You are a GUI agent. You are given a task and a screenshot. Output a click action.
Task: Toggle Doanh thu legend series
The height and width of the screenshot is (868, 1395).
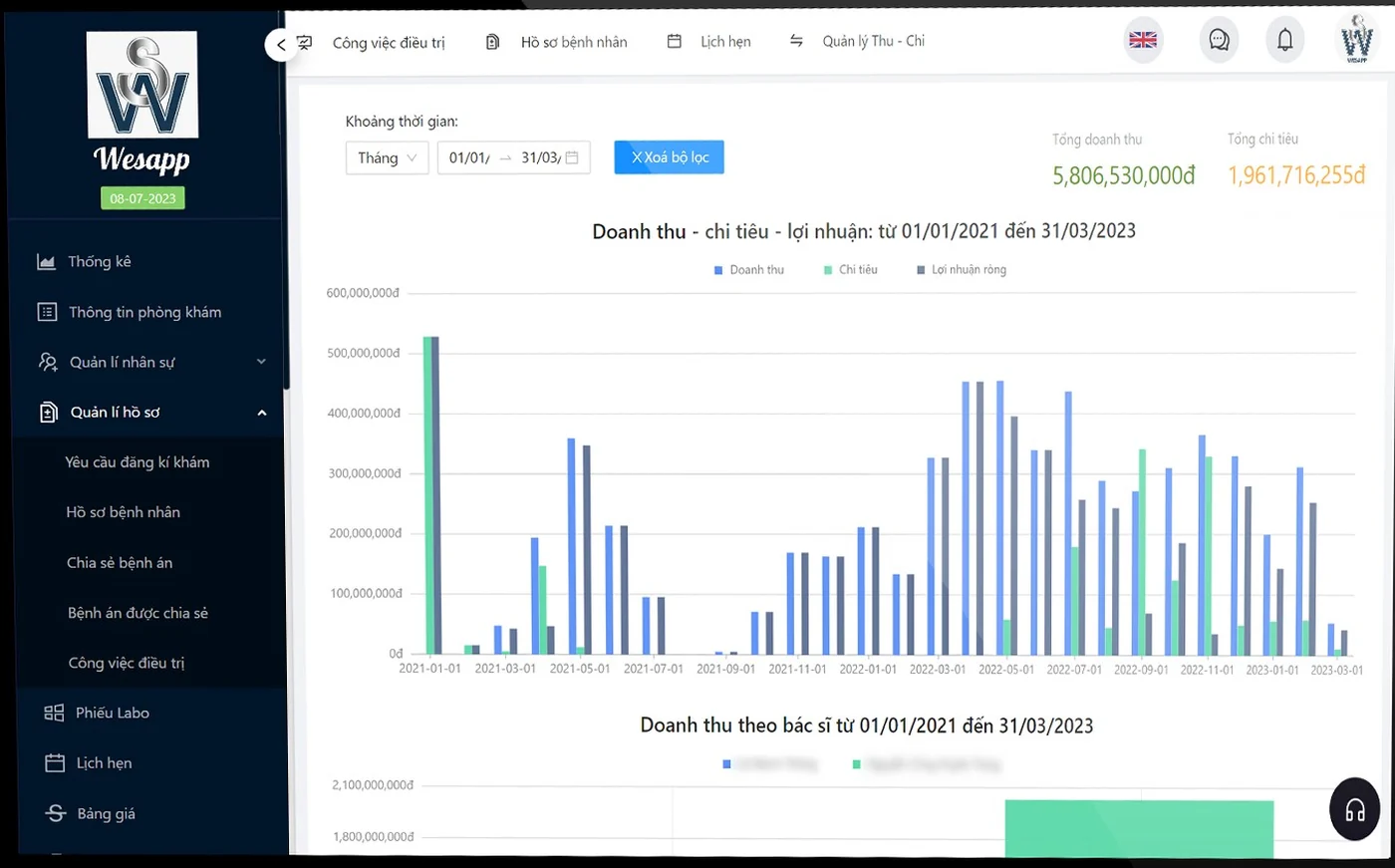coord(748,270)
